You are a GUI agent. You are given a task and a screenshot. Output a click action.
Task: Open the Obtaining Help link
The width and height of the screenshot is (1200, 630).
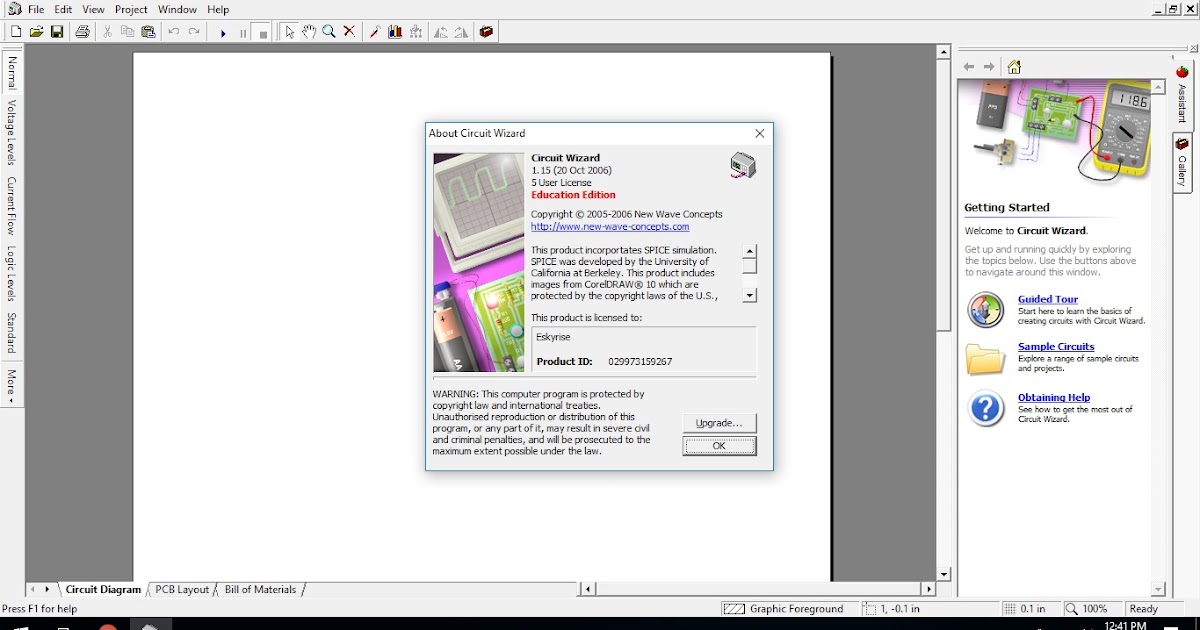click(x=1054, y=397)
